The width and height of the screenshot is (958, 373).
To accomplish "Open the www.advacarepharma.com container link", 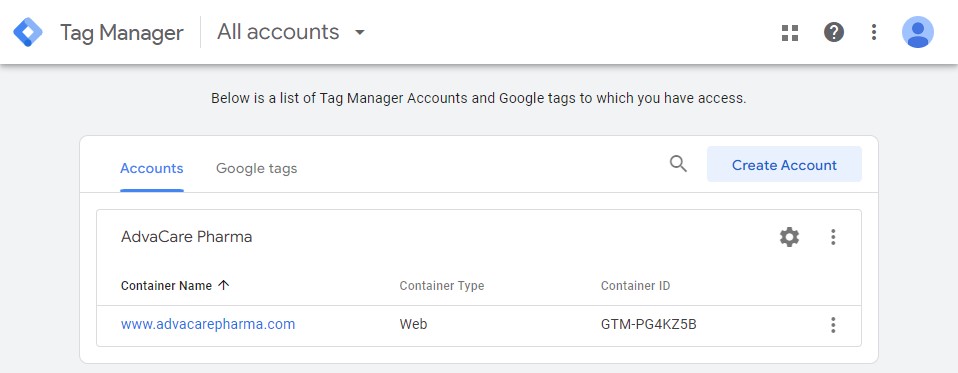I will 208,324.
